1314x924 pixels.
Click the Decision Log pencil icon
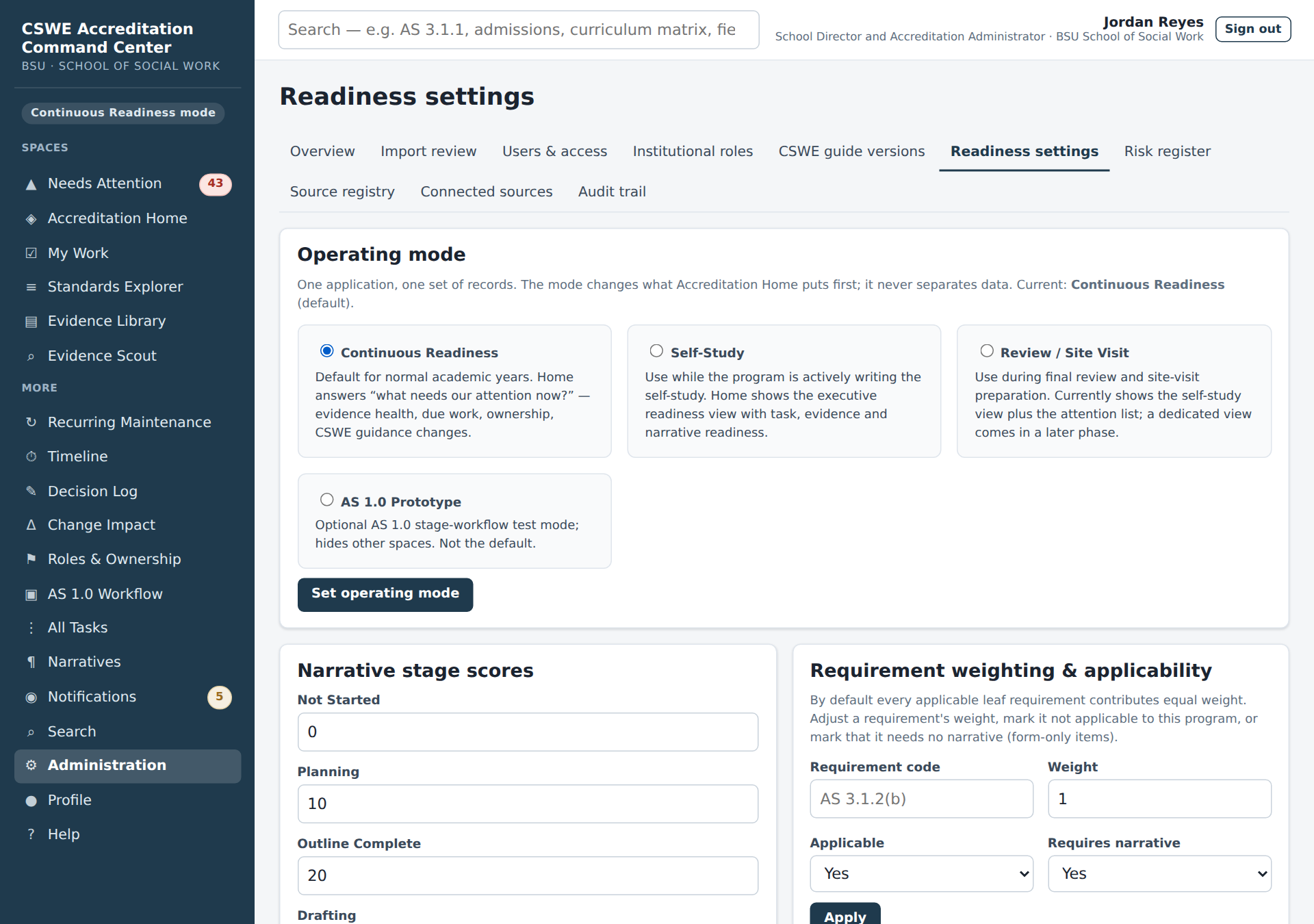(x=31, y=491)
